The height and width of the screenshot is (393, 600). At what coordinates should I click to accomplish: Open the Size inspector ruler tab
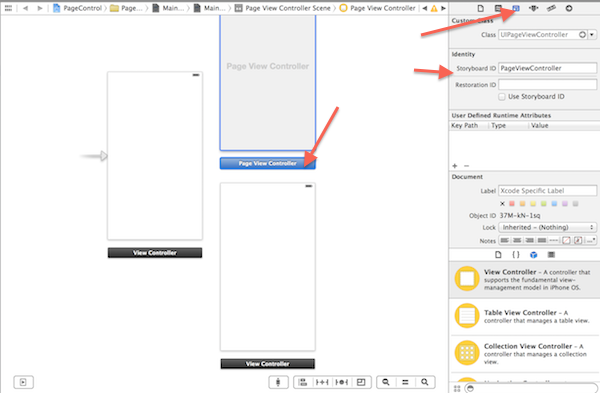click(551, 8)
